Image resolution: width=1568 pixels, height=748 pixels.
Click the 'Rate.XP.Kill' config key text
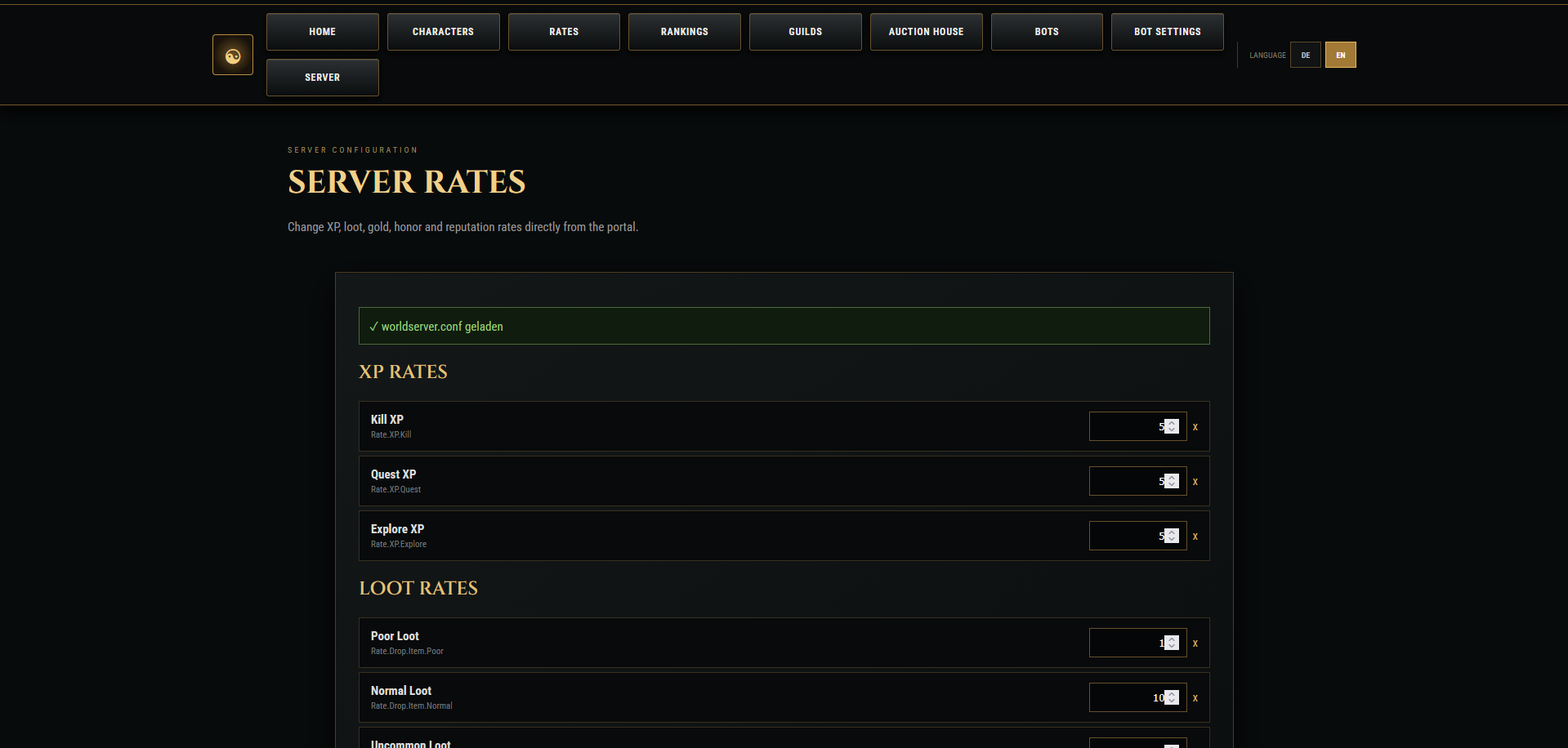(x=391, y=434)
